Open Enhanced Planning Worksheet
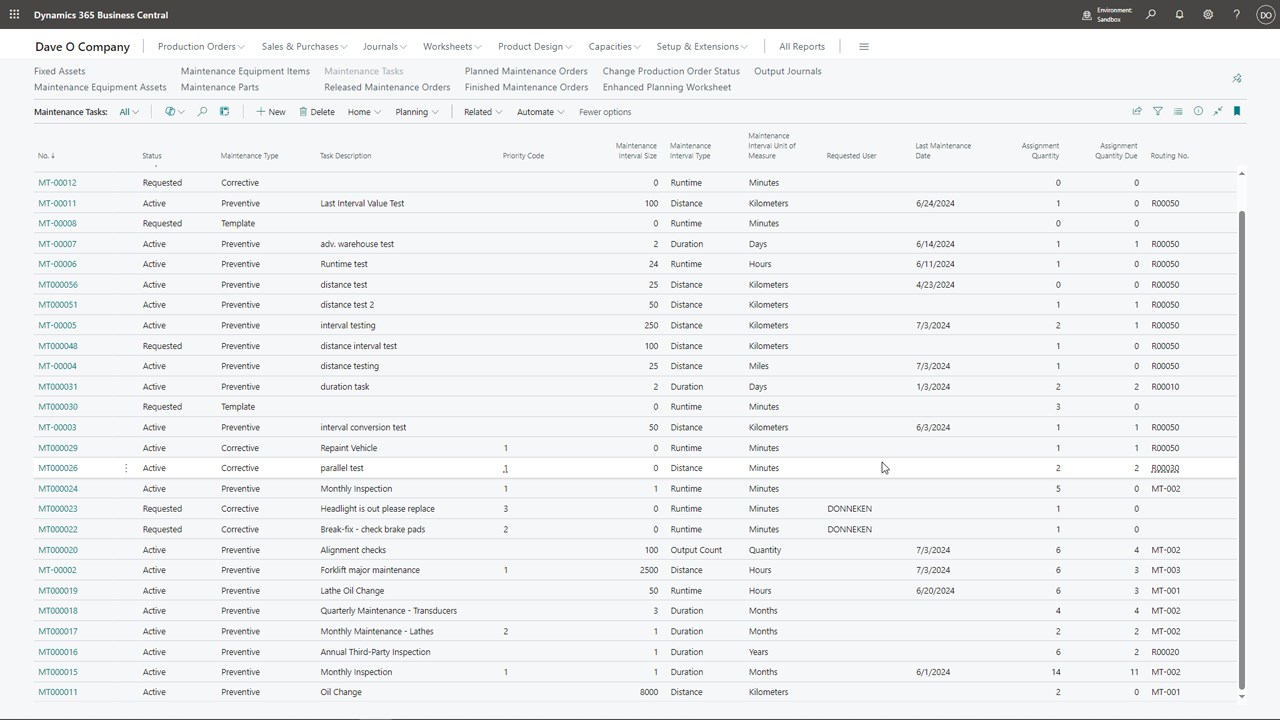Viewport: 1280px width, 720px height. (x=667, y=87)
